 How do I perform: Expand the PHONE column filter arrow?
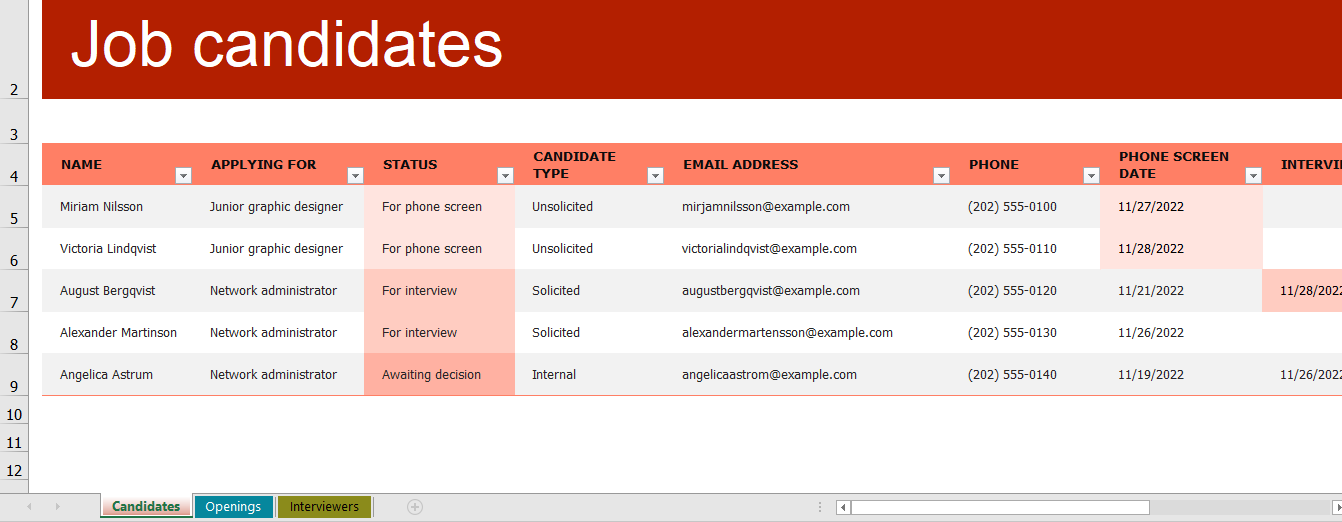1091,176
